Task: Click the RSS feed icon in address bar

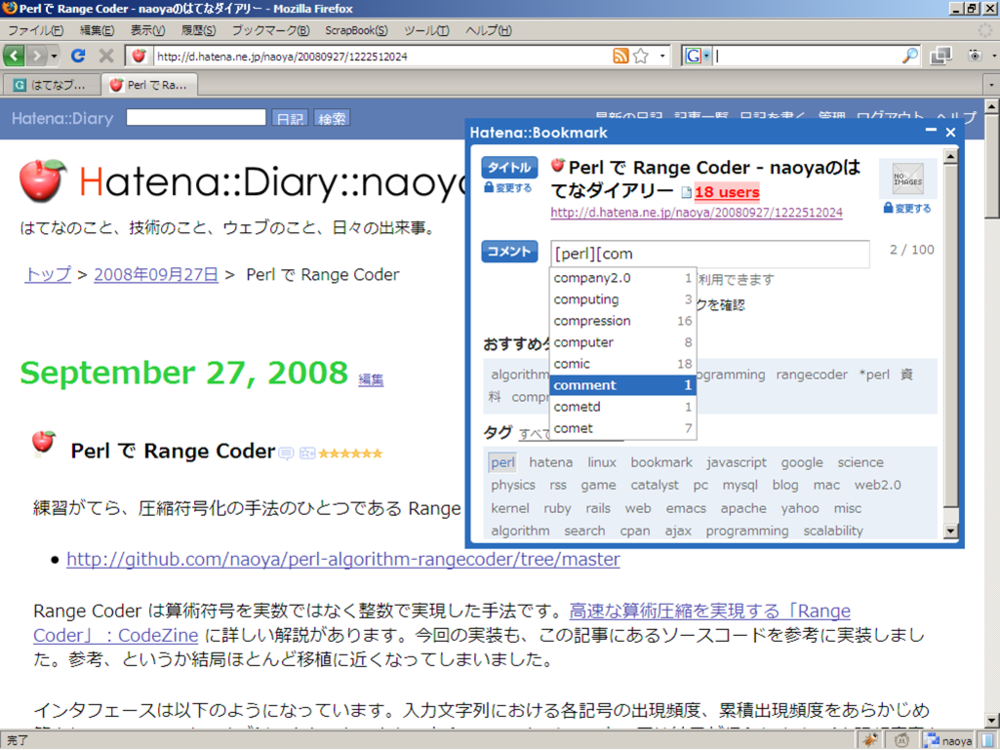Action: (x=621, y=56)
